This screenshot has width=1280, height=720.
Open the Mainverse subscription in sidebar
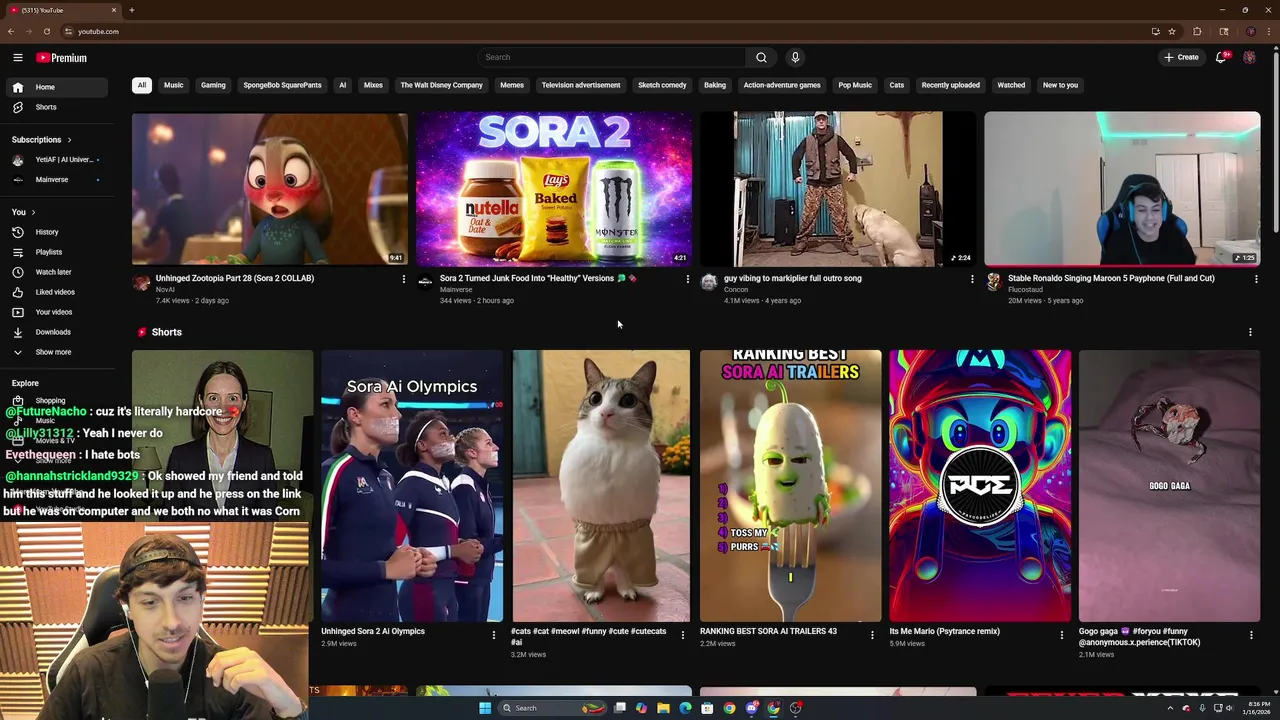pyautogui.click(x=55, y=180)
